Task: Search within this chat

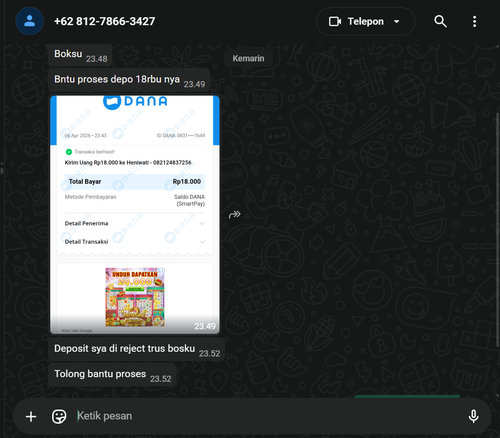Action: pos(440,21)
